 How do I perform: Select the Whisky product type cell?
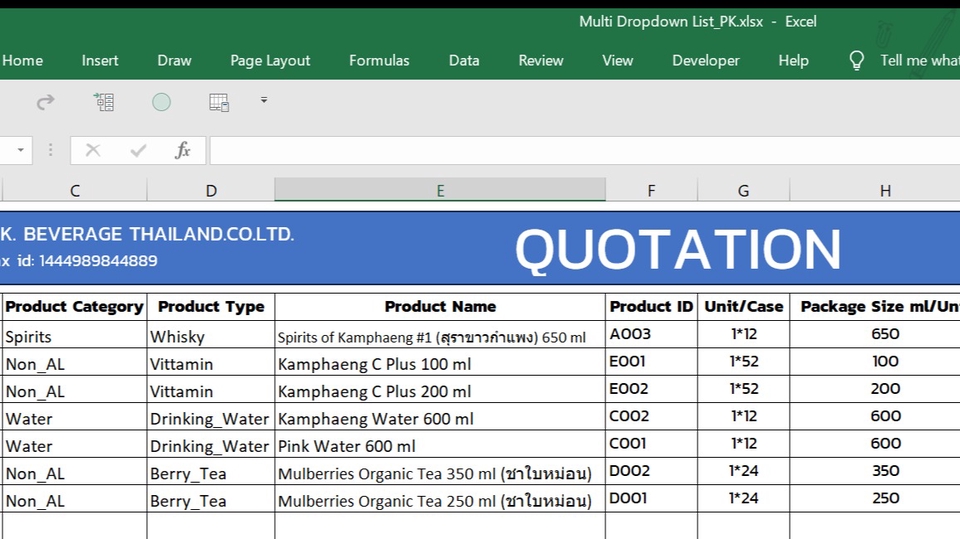[x=211, y=336]
